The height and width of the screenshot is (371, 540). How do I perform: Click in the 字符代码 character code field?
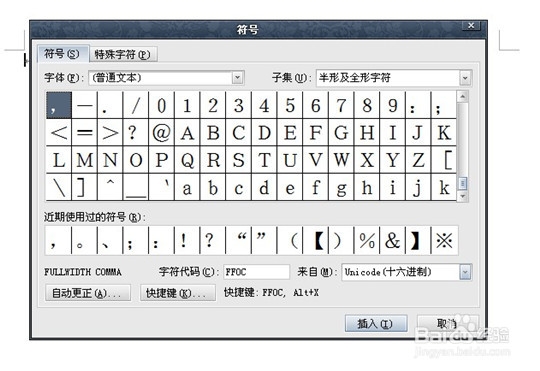pos(257,272)
